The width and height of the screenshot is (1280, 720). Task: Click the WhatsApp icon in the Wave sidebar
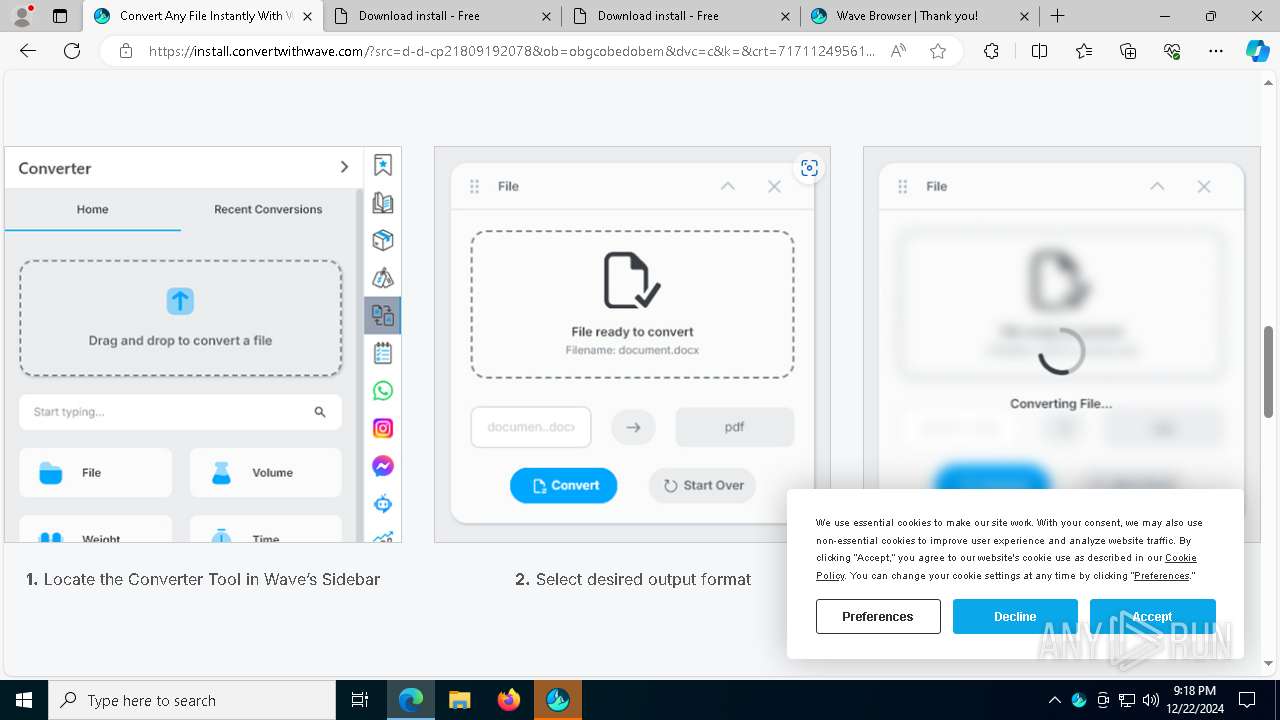[x=383, y=391]
